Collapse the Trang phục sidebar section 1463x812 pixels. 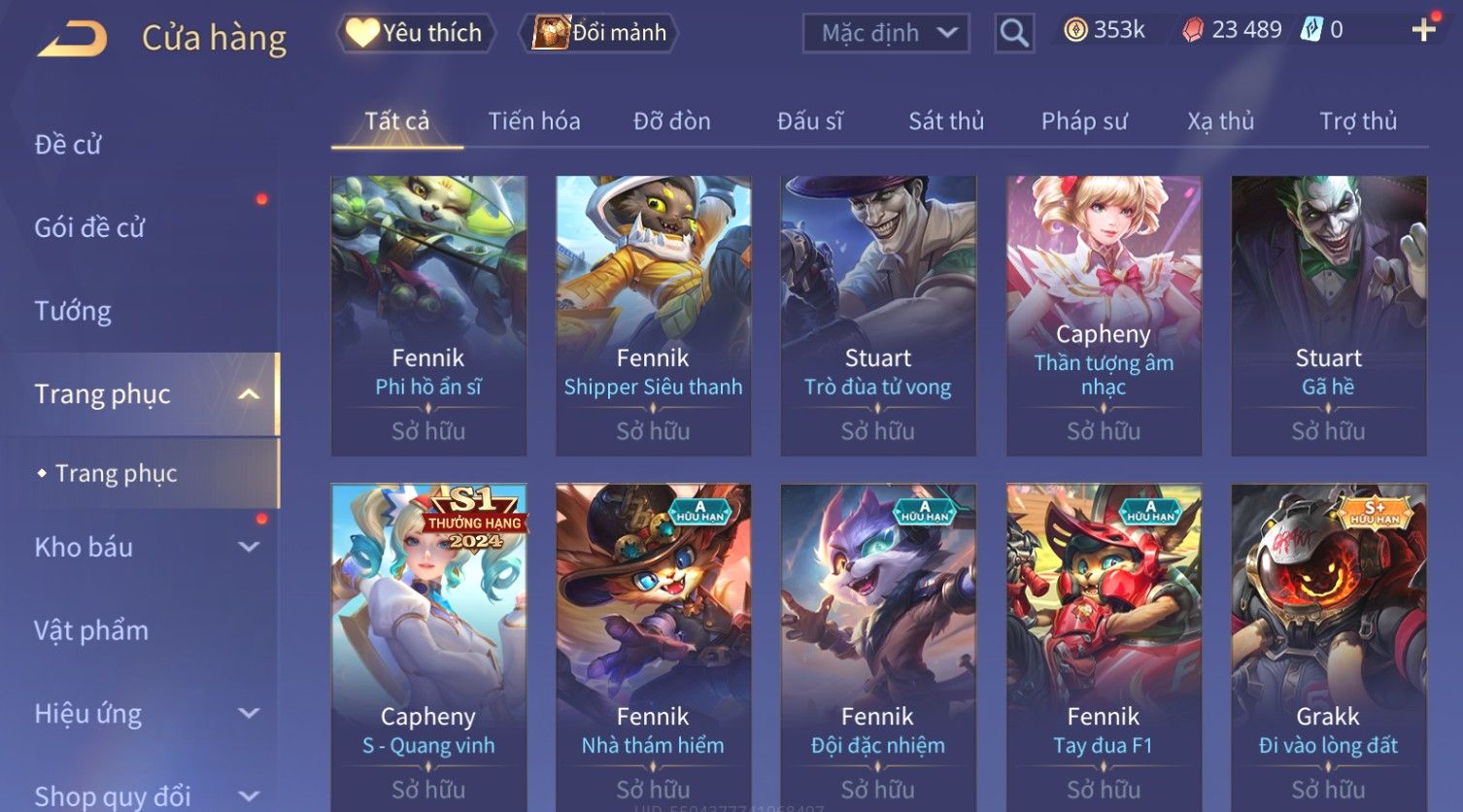(x=250, y=394)
